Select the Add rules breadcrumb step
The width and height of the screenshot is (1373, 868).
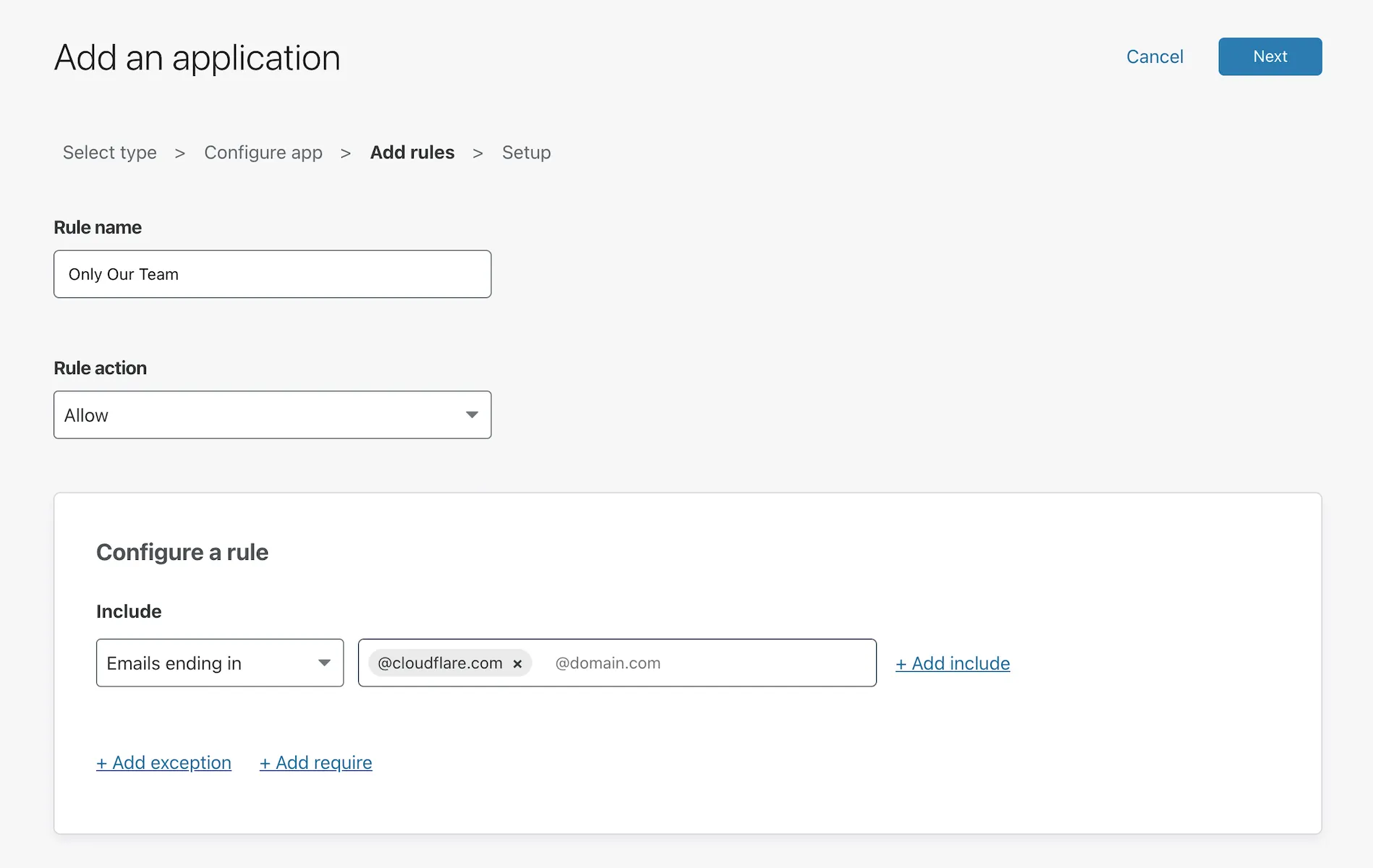pos(412,153)
